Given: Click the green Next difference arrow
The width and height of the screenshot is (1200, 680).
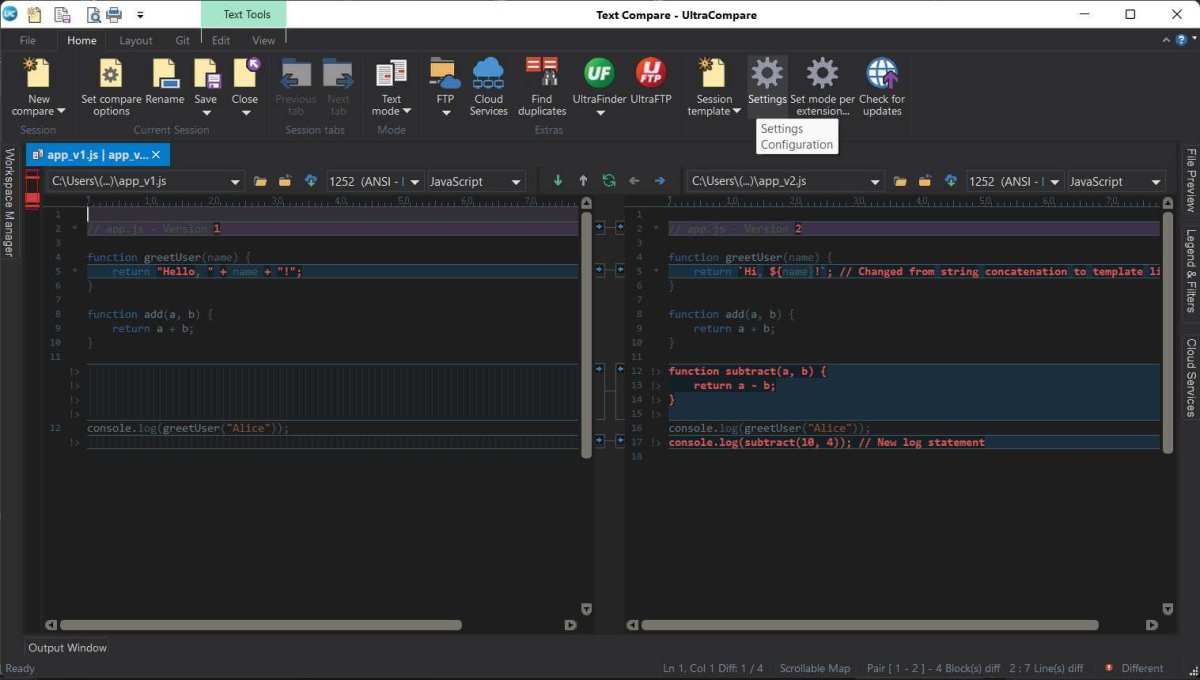Looking at the screenshot, I should point(558,181).
